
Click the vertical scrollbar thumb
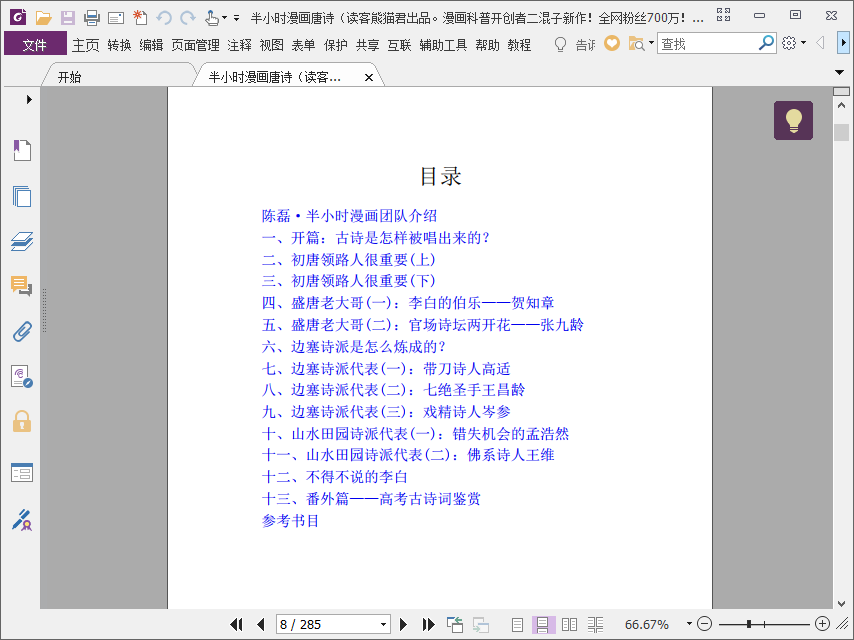pos(841,132)
